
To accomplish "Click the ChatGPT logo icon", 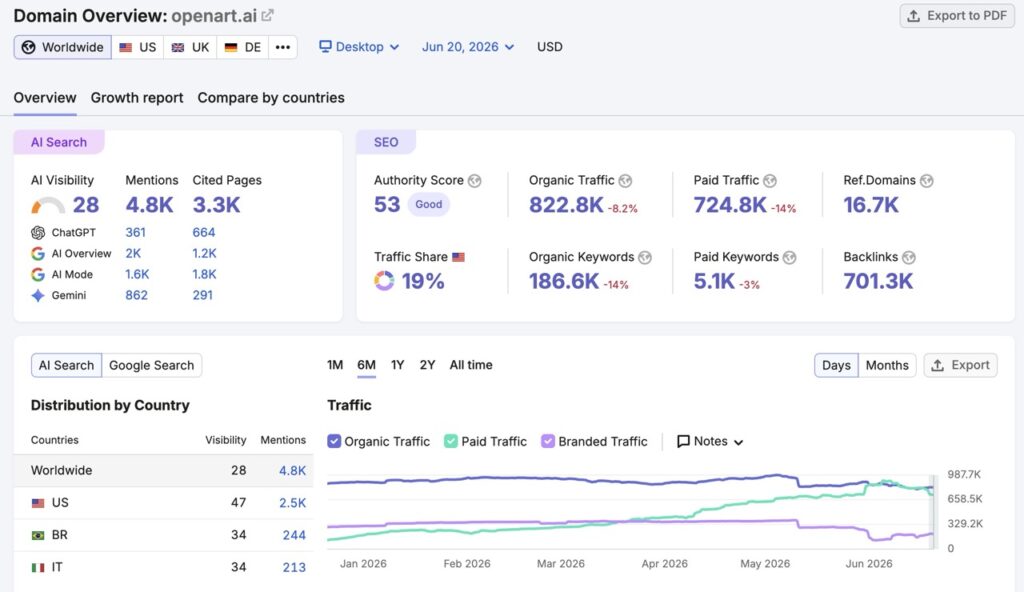I will click(x=38, y=233).
